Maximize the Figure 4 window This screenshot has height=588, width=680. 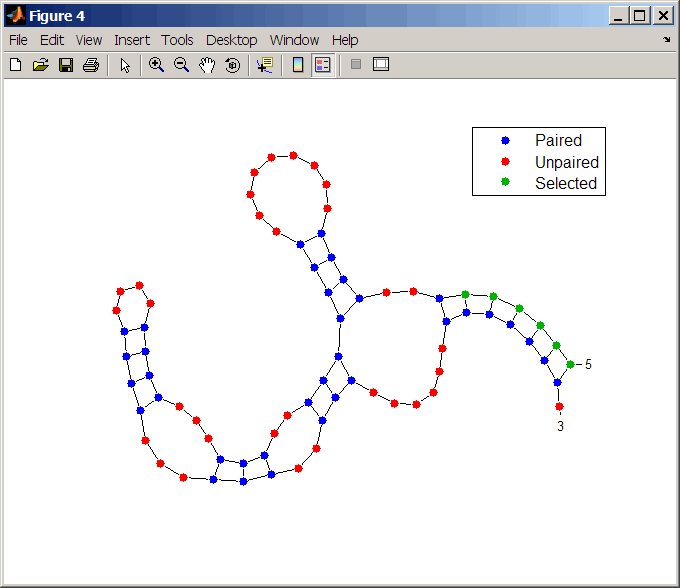pyautogui.click(x=639, y=16)
